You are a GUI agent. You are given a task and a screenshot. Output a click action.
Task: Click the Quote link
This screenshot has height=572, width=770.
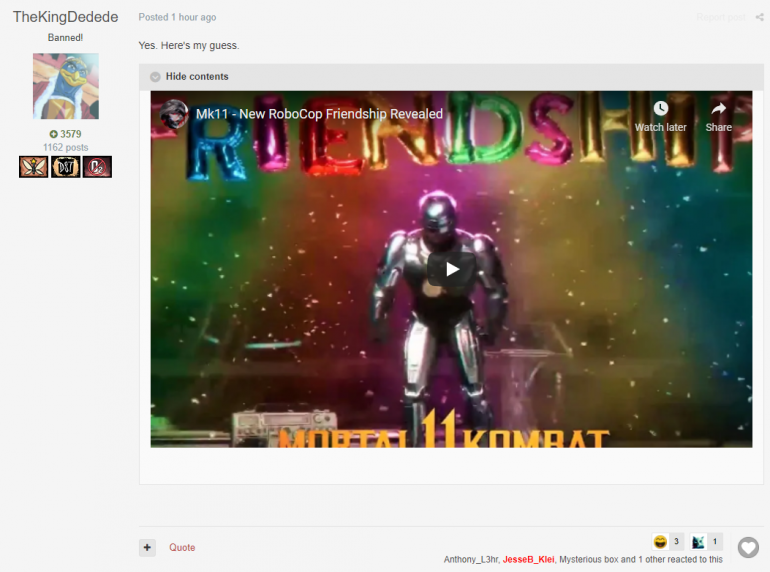coord(182,547)
